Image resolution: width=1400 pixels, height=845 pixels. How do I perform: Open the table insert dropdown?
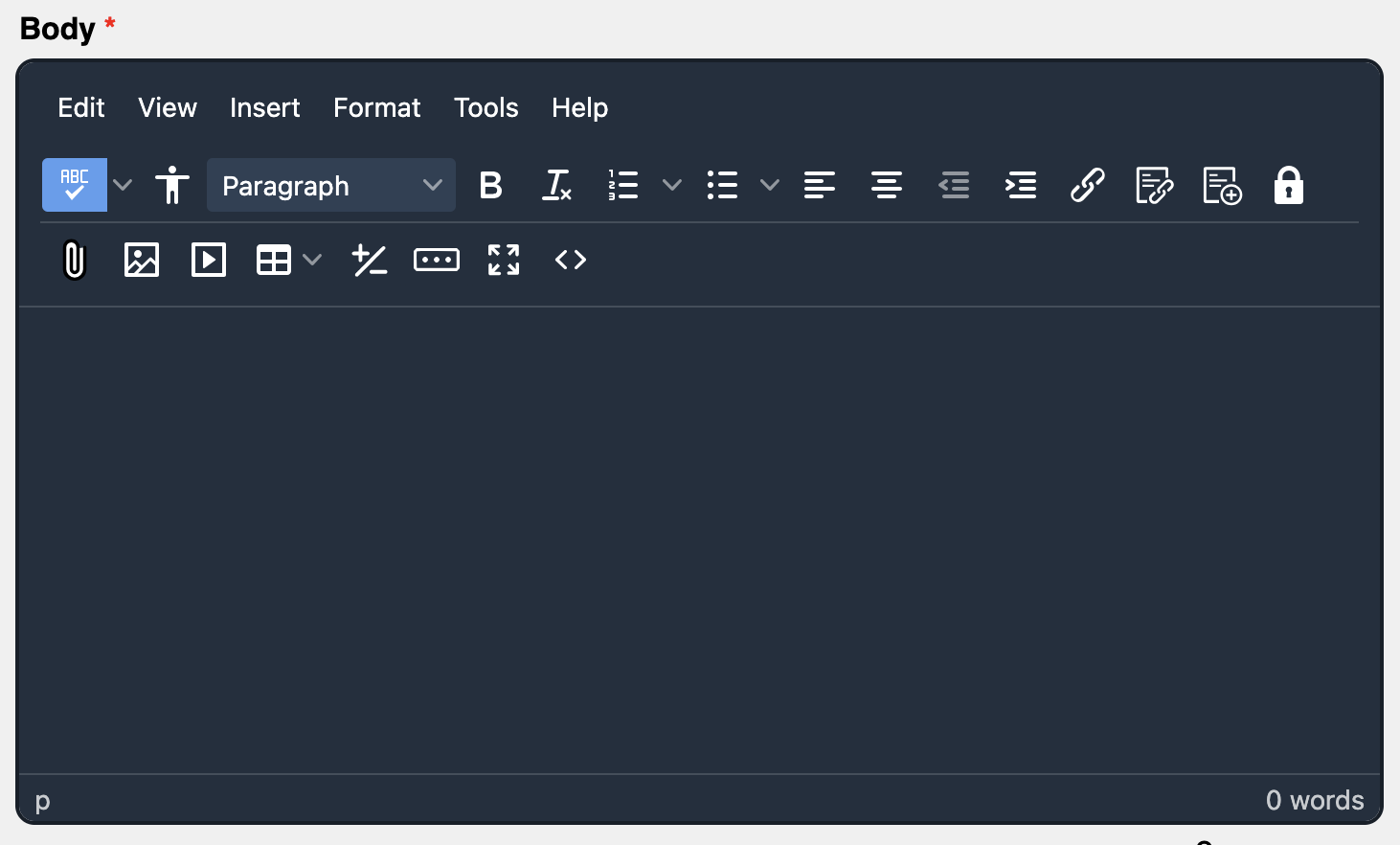313,259
